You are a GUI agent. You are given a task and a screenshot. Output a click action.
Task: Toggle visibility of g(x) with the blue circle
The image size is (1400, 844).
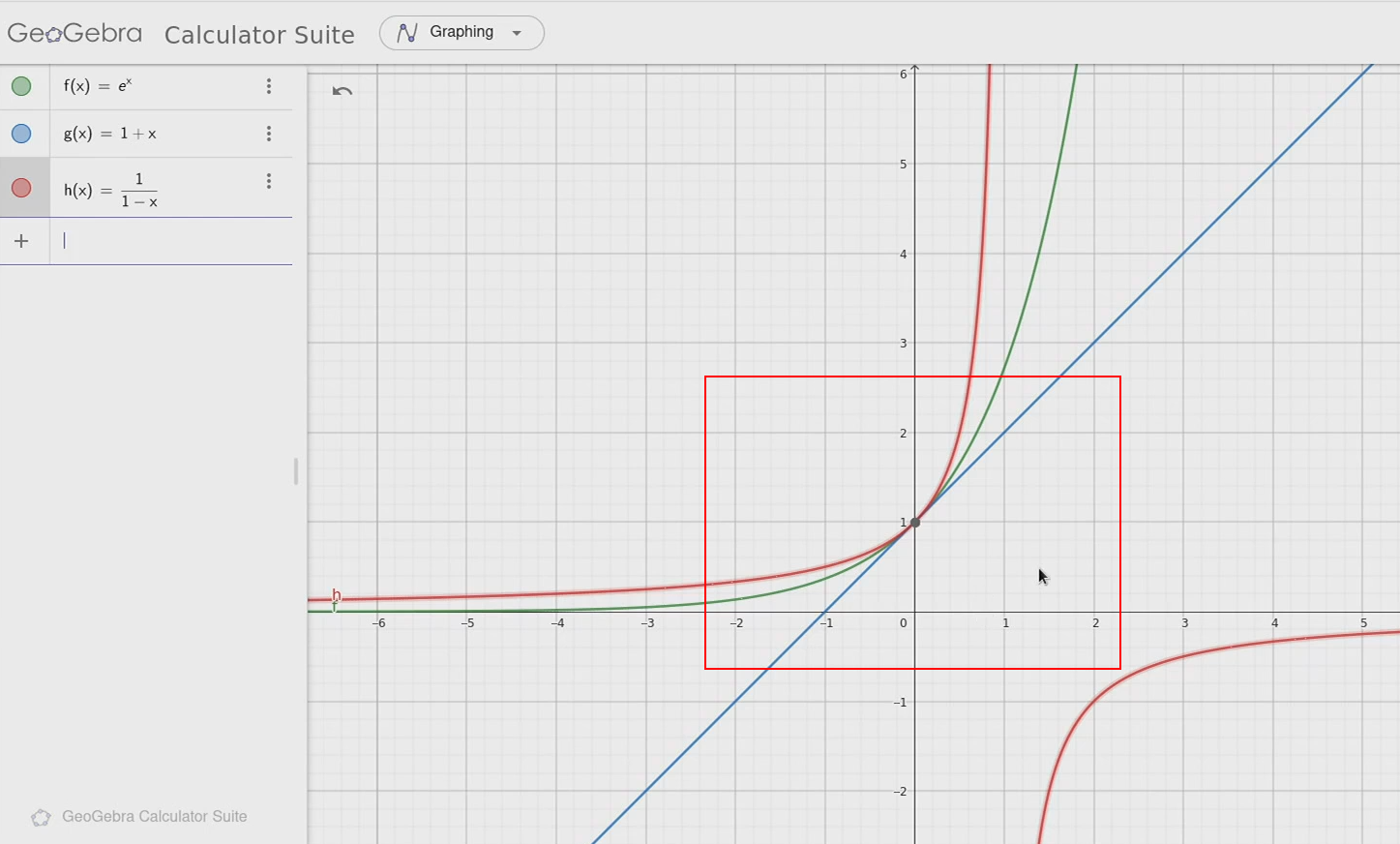click(x=21, y=134)
